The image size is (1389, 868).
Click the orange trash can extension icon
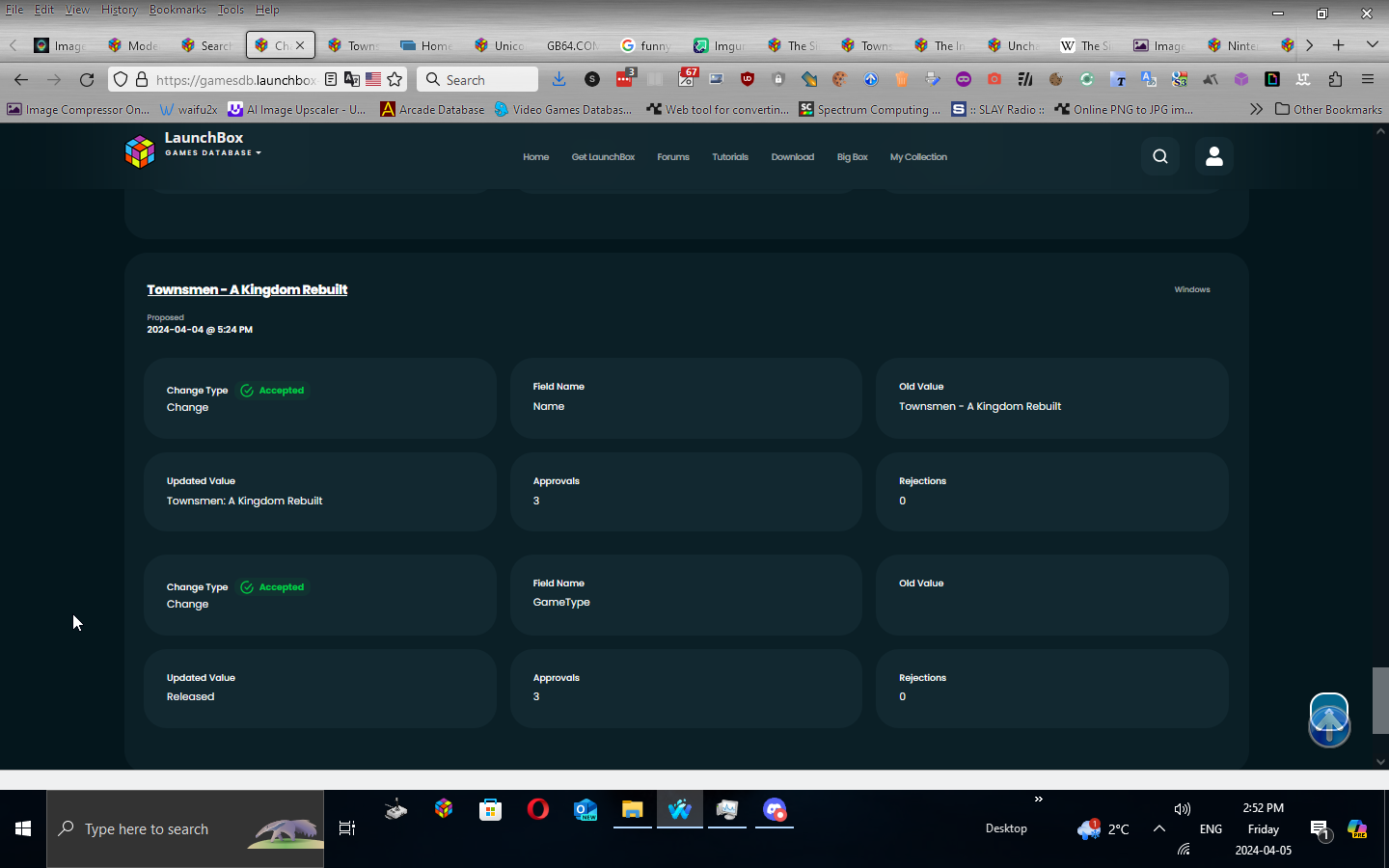click(902, 80)
